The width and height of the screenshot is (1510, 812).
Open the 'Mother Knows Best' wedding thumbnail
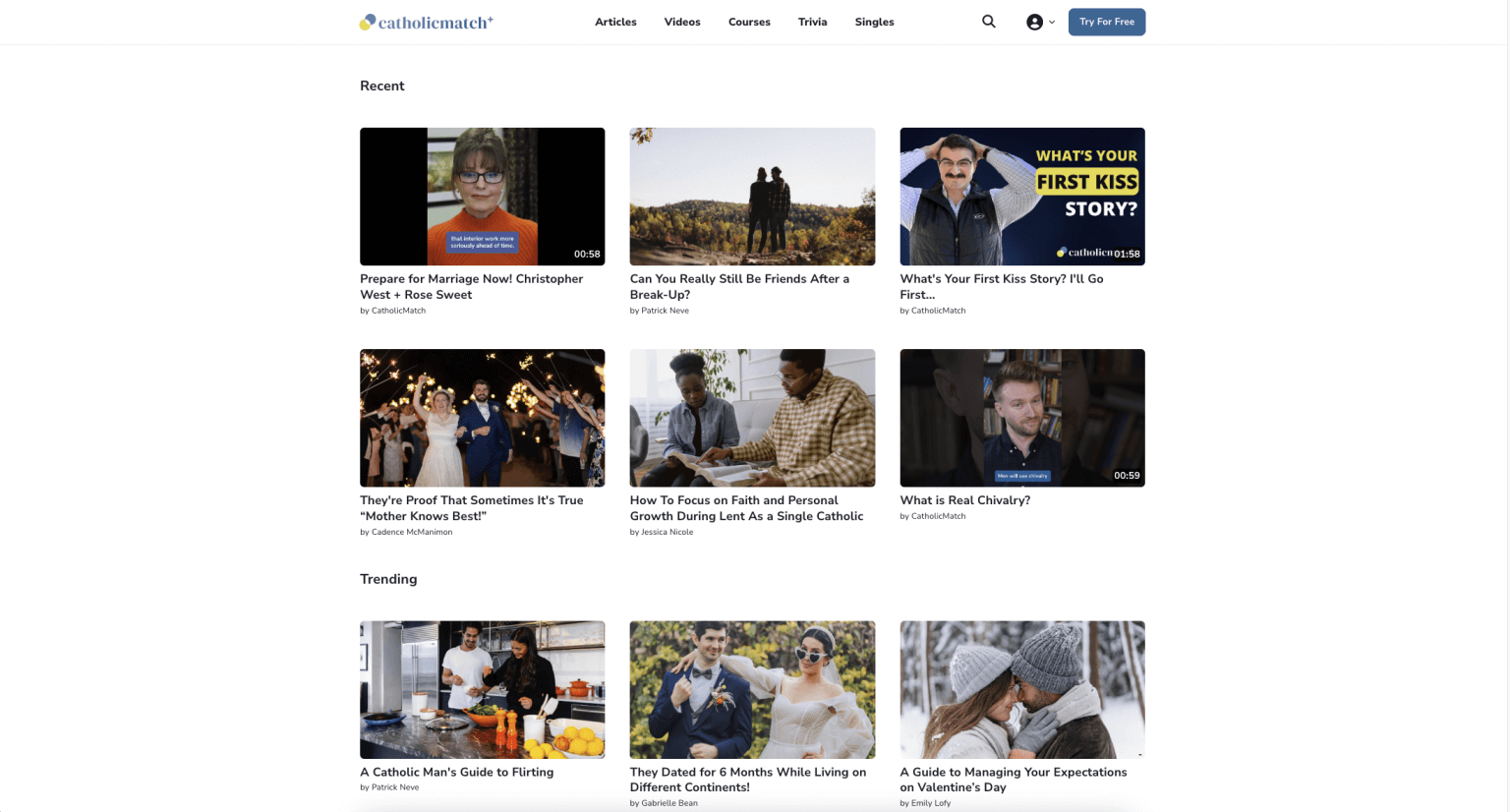pos(482,417)
